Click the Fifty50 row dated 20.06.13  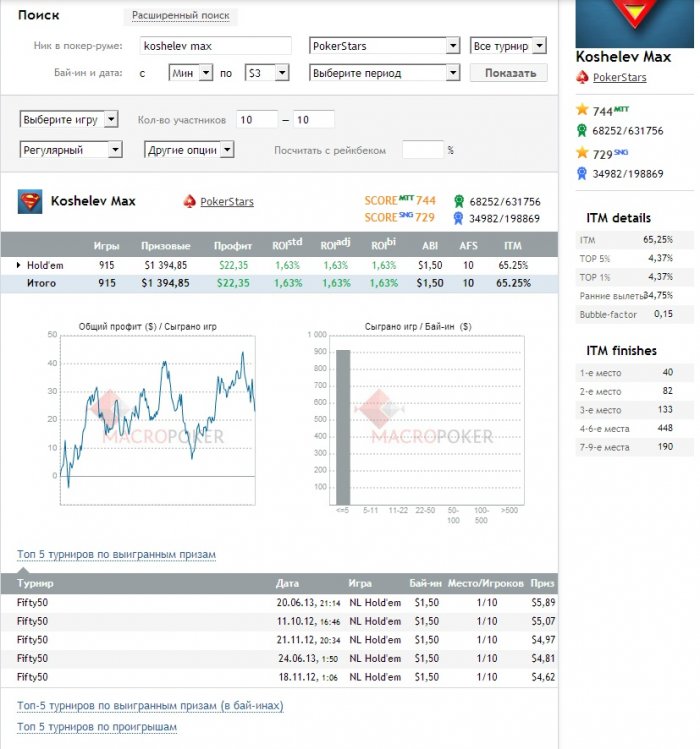[x=279, y=603]
